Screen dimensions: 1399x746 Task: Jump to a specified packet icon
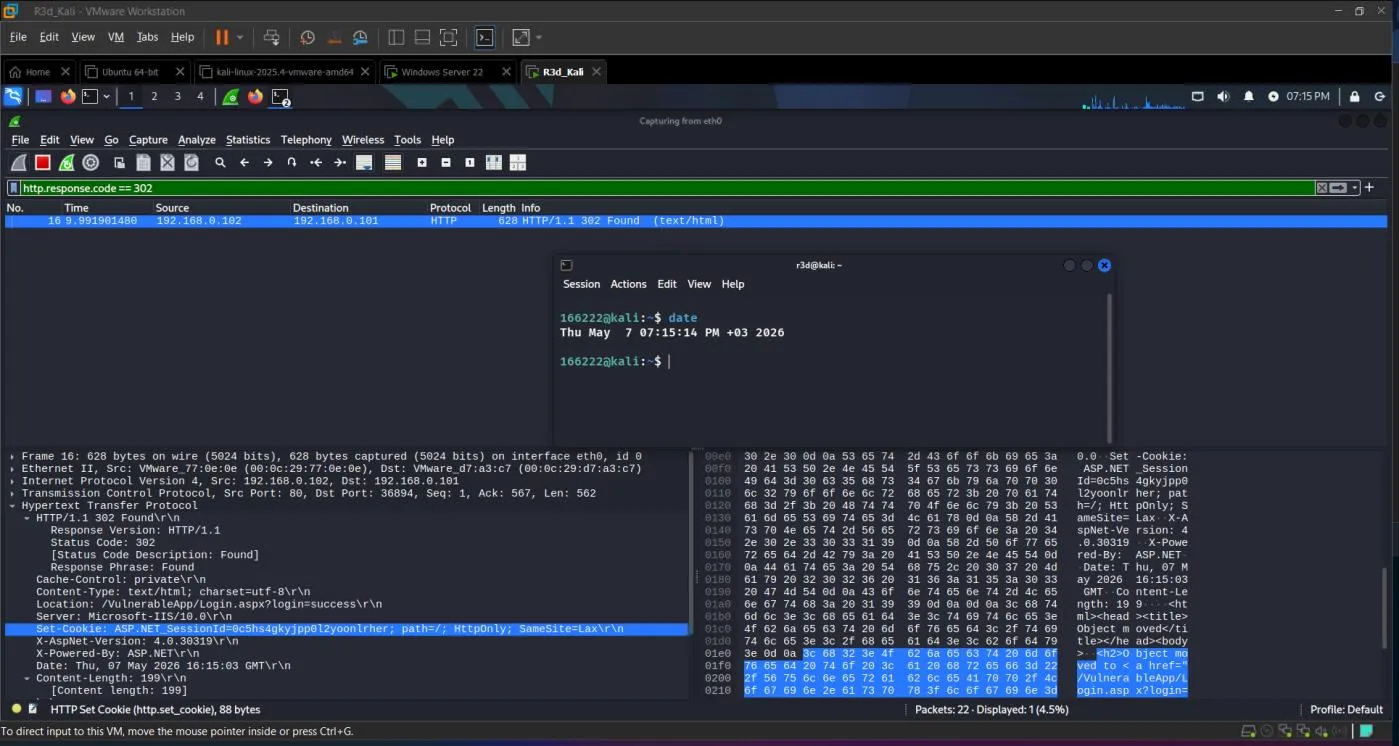292,162
